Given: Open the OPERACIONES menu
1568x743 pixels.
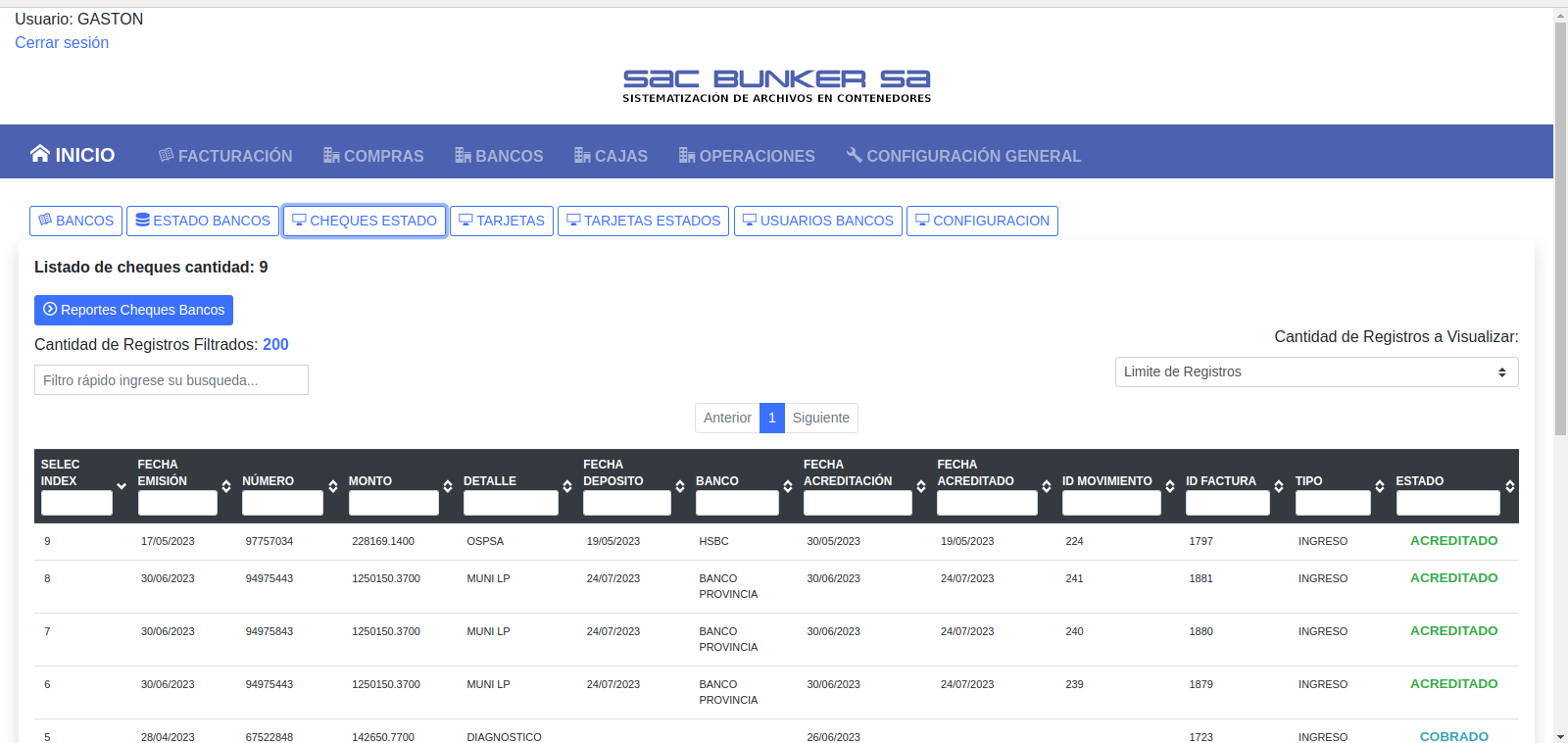Looking at the screenshot, I should click(x=747, y=156).
